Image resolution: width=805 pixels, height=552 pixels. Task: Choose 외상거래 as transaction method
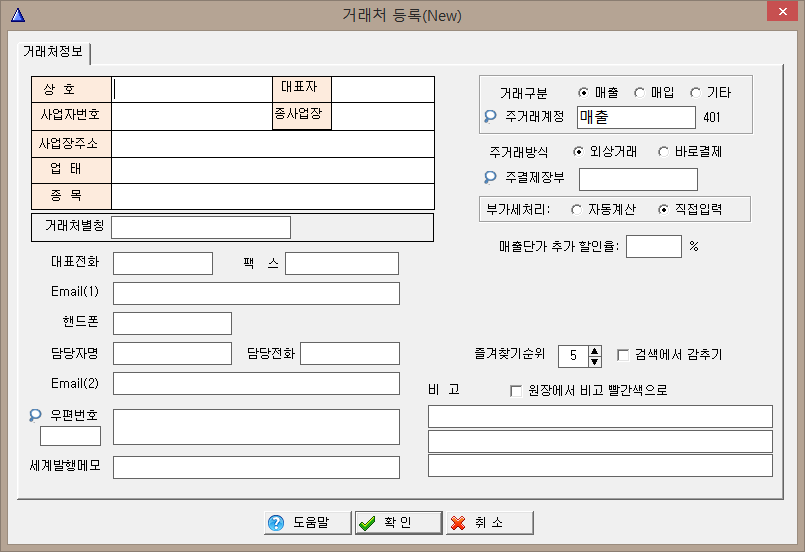pyautogui.click(x=578, y=152)
